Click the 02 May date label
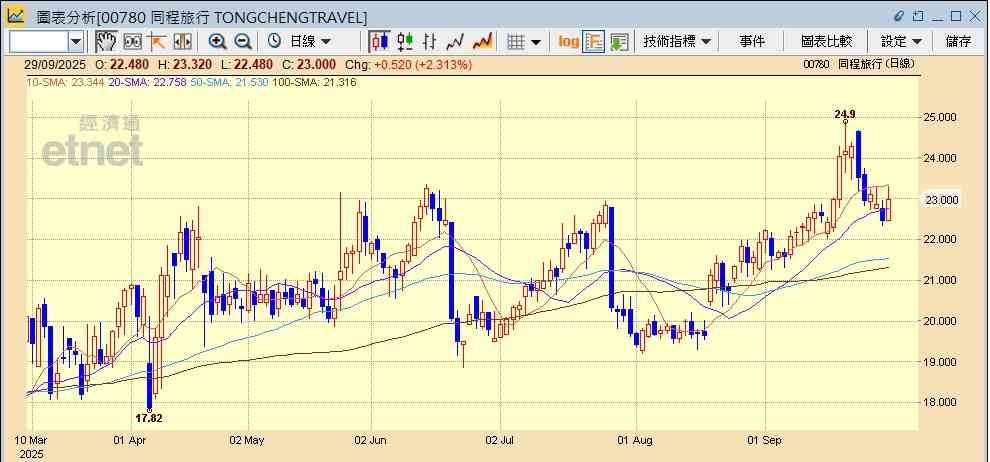This screenshot has width=990, height=462. [x=246, y=440]
